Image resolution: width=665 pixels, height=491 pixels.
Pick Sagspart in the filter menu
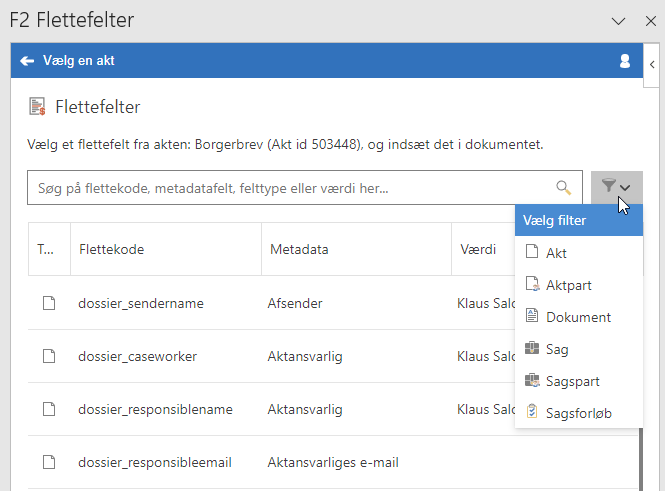point(572,382)
